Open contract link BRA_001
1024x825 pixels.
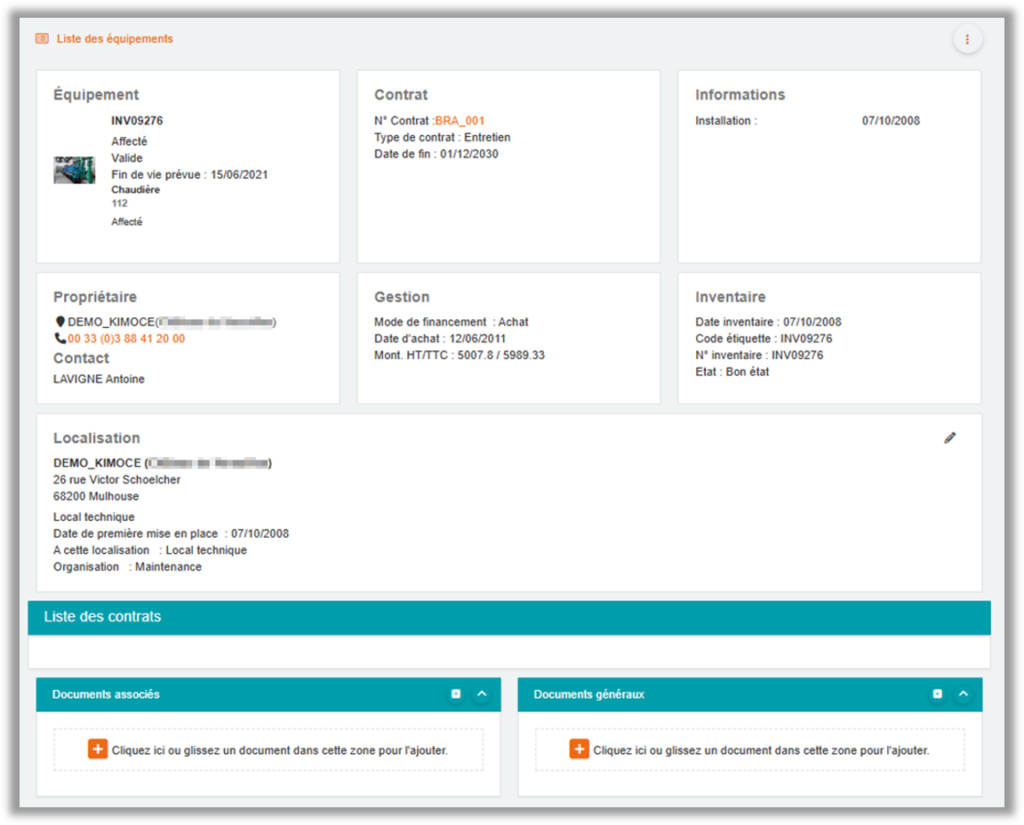pos(460,121)
